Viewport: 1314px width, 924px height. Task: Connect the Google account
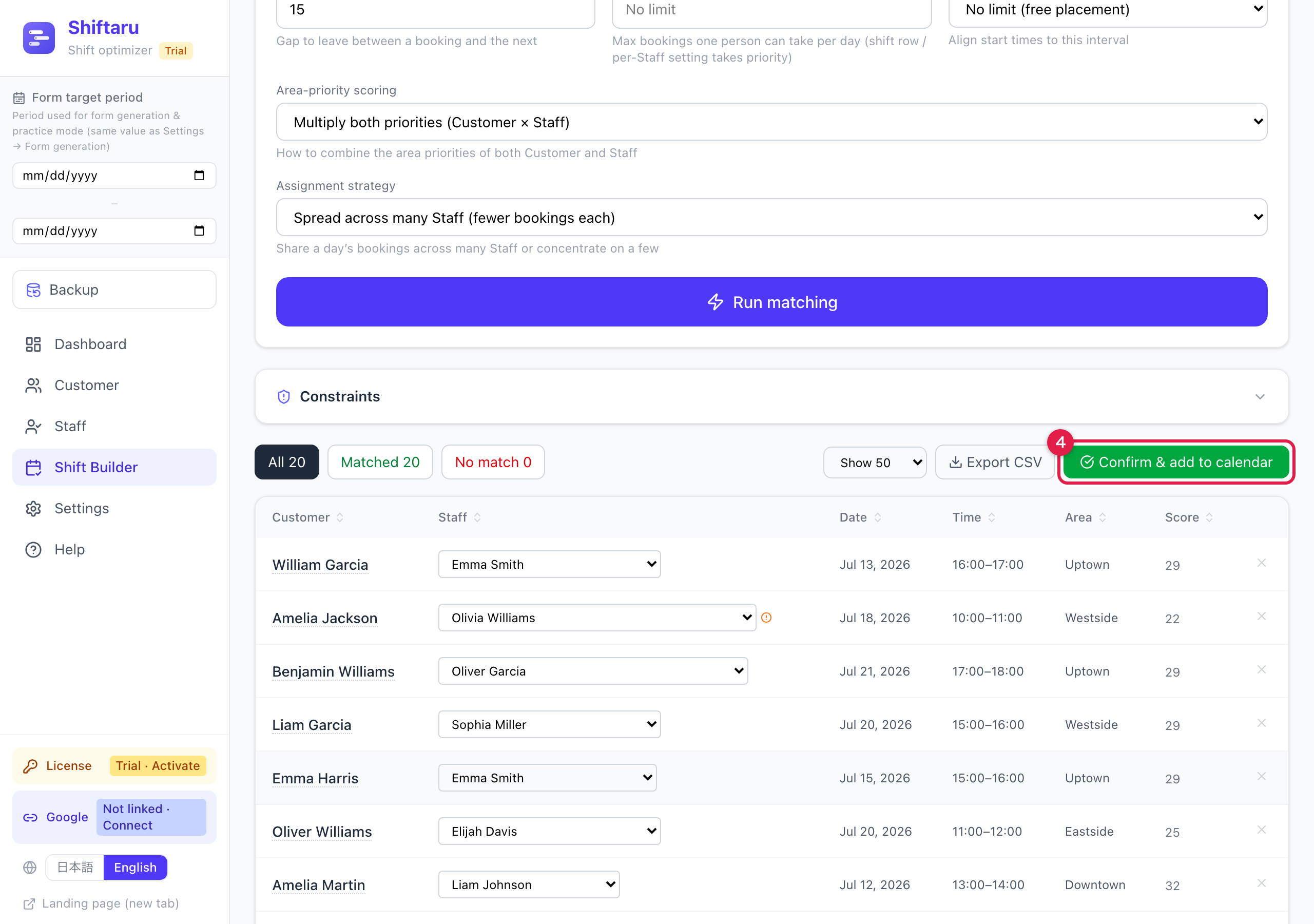click(150, 817)
